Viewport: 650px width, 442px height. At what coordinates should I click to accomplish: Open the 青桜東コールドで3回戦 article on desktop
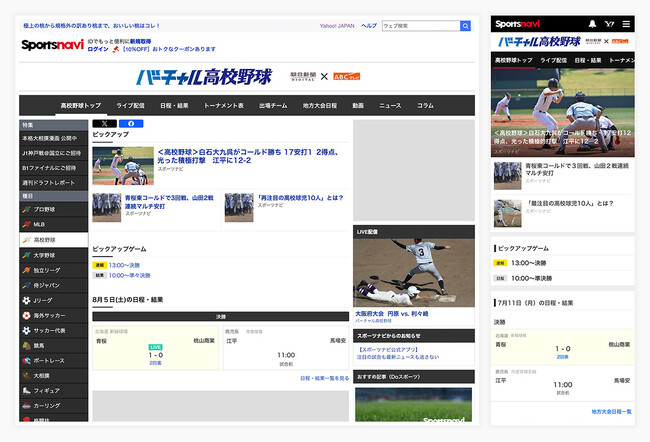[169, 202]
